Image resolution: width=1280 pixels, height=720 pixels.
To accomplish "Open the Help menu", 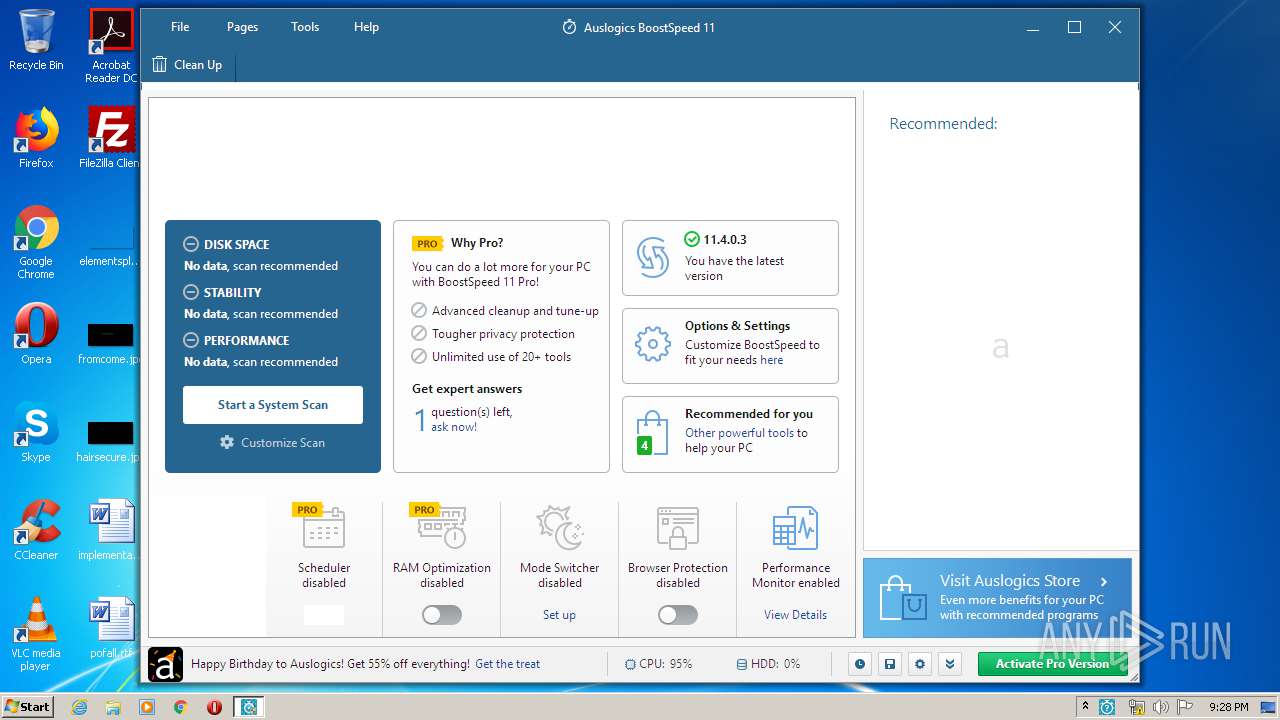I will [366, 27].
